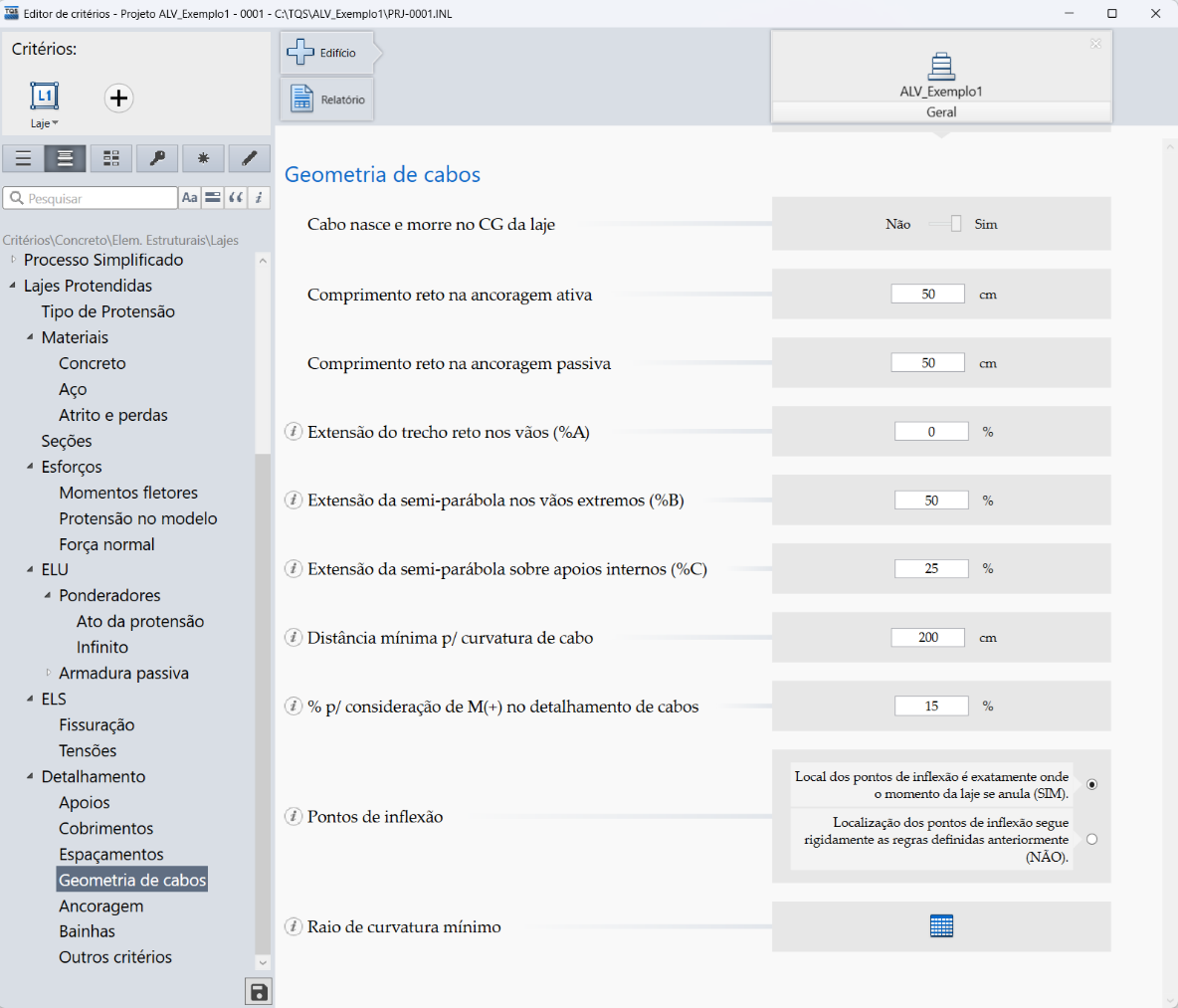Add a new criteria with plus icon
1178x1008 pixels.
118,98
